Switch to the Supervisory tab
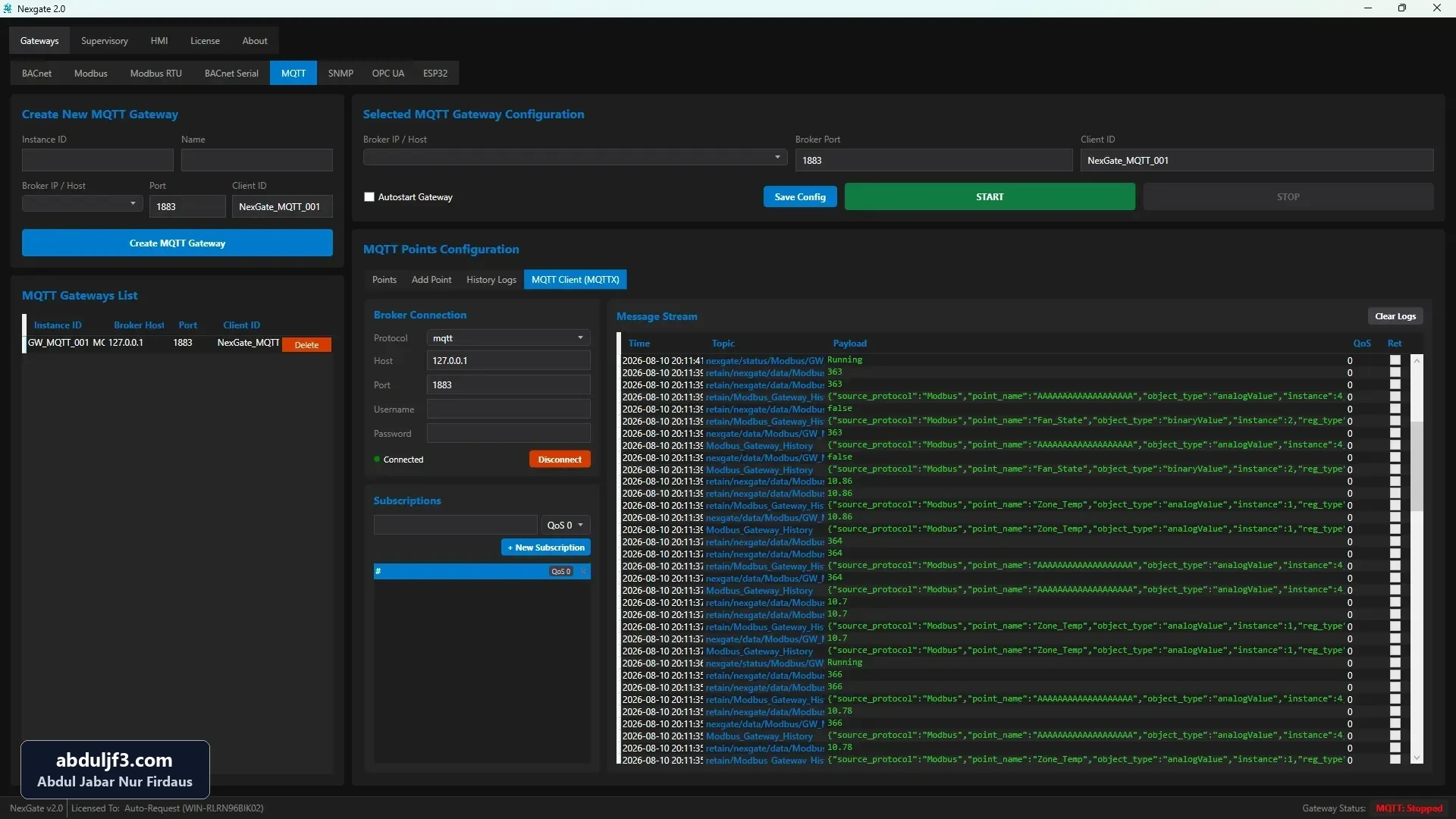1456x819 pixels. (x=105, y=41)
